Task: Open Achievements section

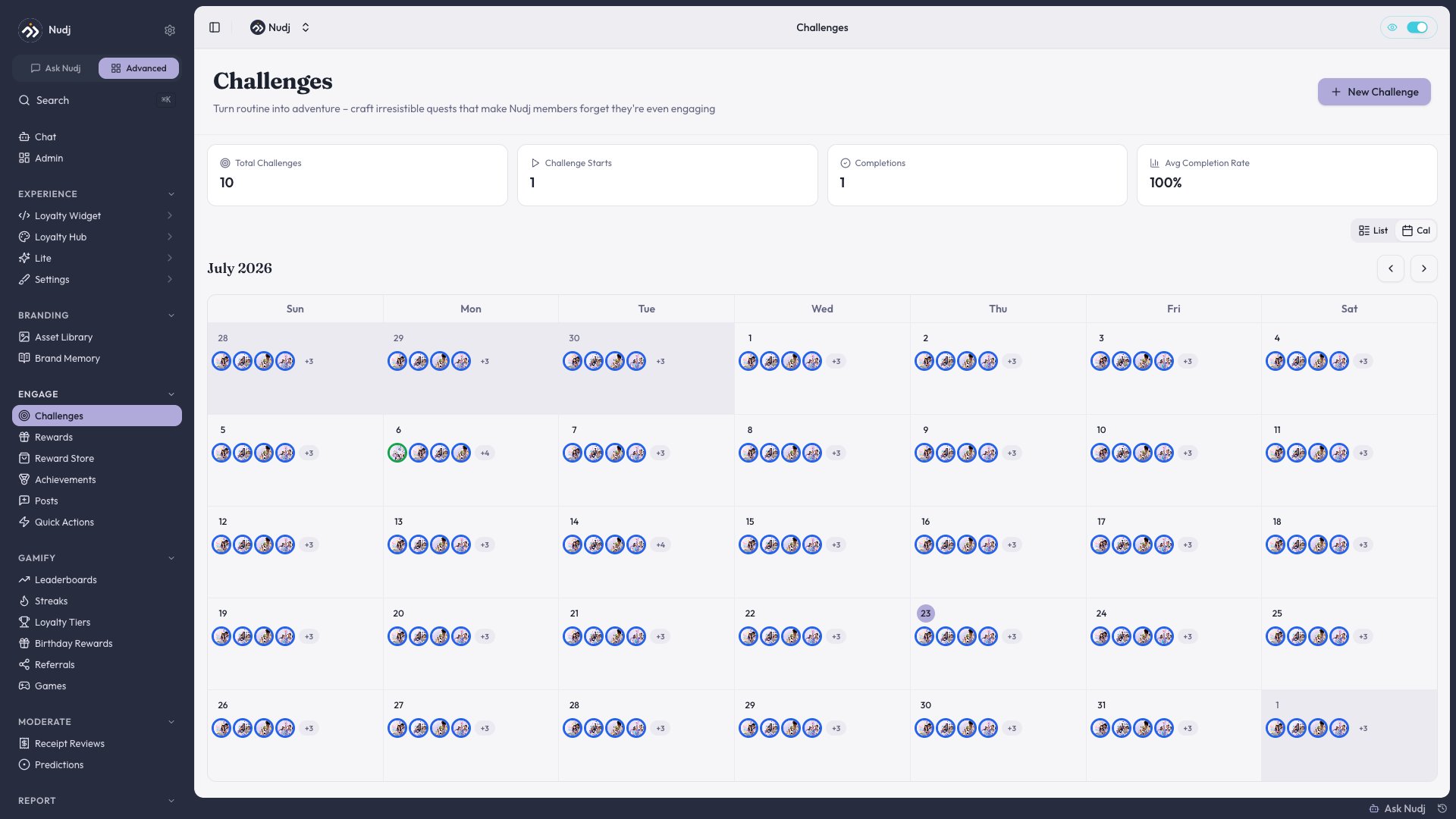Action: tap(97, 480)
